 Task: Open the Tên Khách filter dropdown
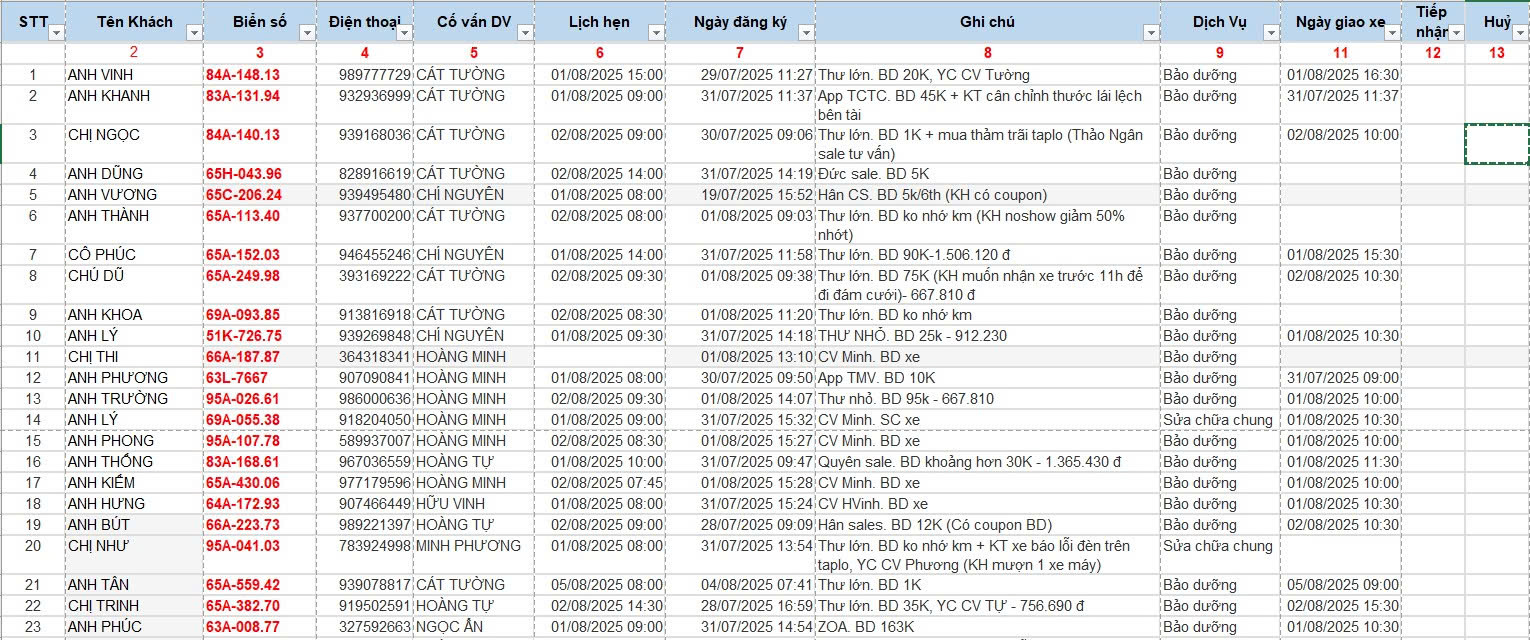click(193, 33)
